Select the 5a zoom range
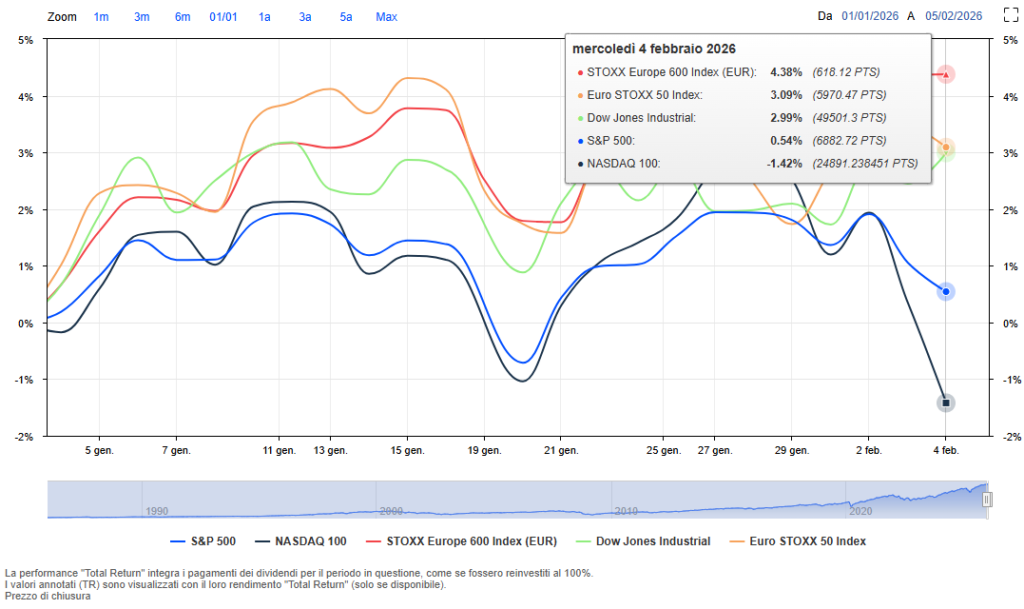This screenshot has height=609, width=1024. tap(345, 17)
